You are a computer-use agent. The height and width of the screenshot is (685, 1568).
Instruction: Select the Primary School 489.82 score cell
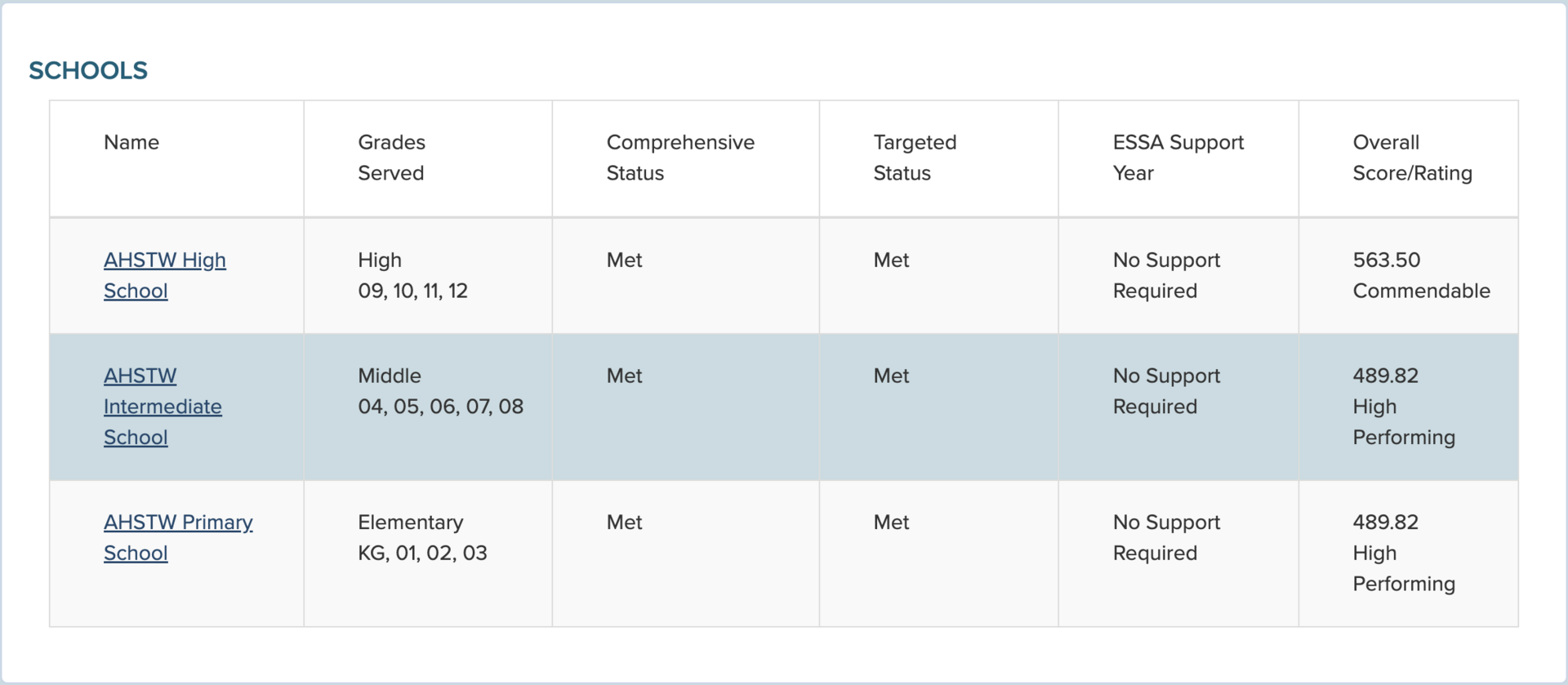pyautogui.click(x=1403, y=553)
